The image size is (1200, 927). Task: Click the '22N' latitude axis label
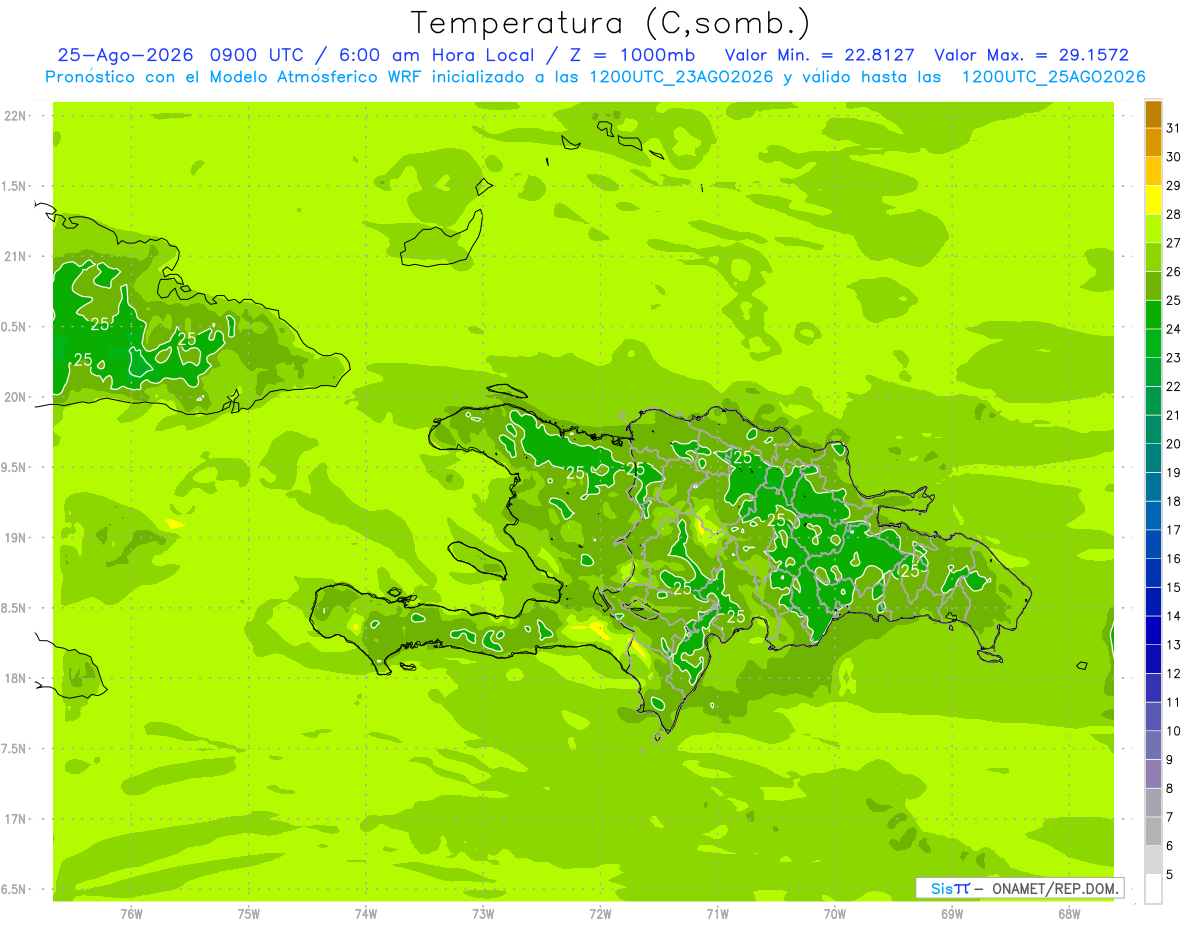click(16, 116)
